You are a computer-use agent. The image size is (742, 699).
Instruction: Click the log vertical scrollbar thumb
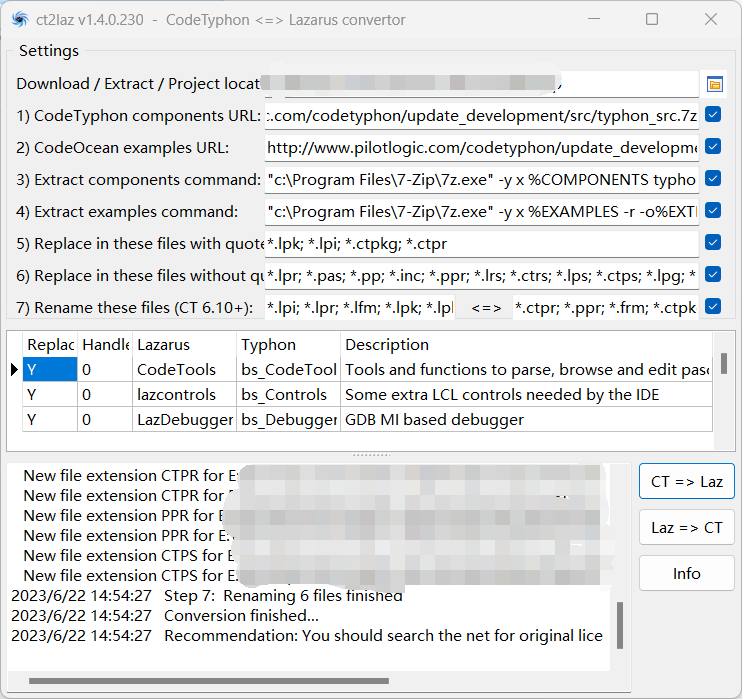pos(620,625)
